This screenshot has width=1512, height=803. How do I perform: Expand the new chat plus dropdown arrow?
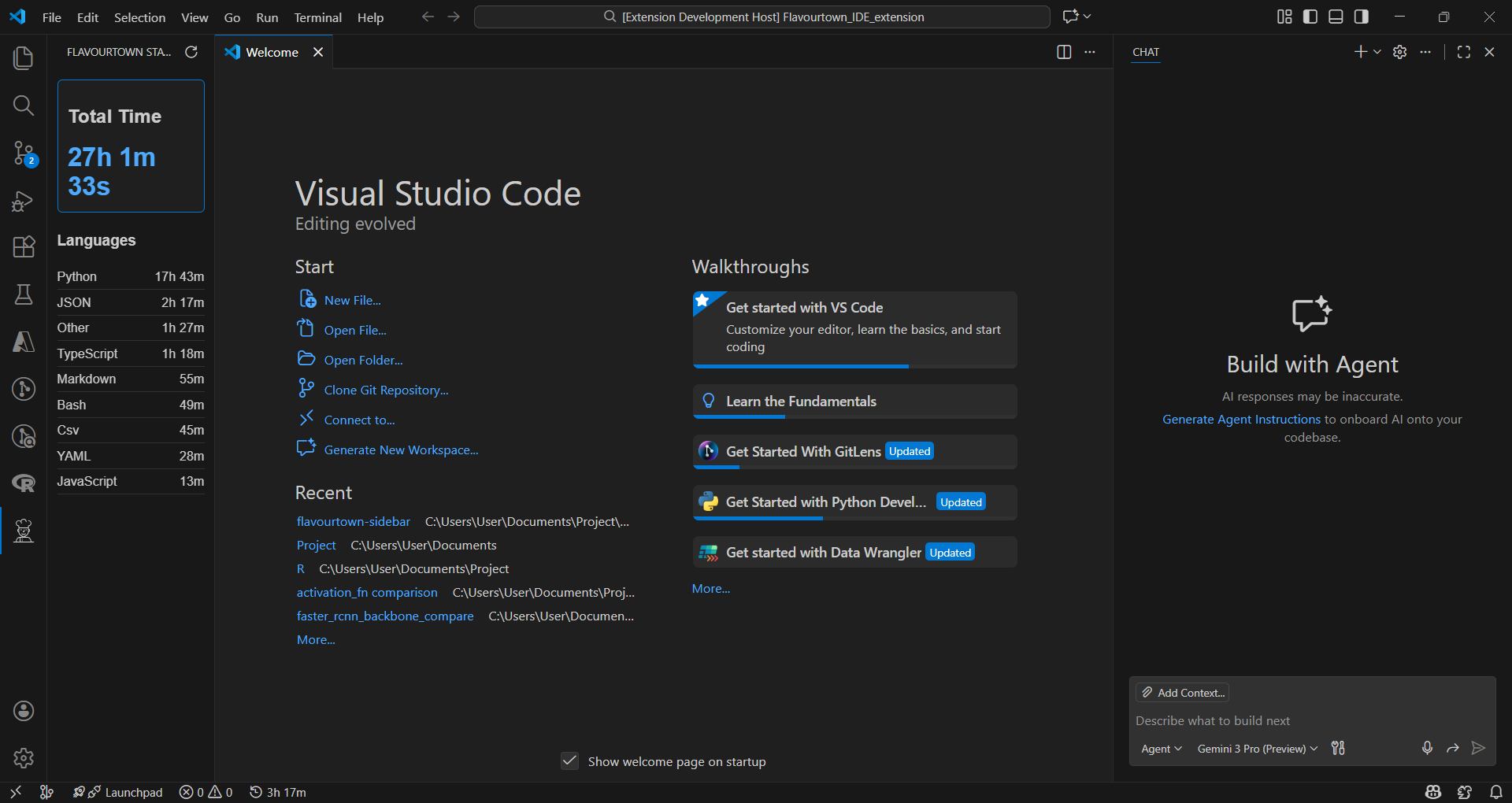click(1377, 52)
